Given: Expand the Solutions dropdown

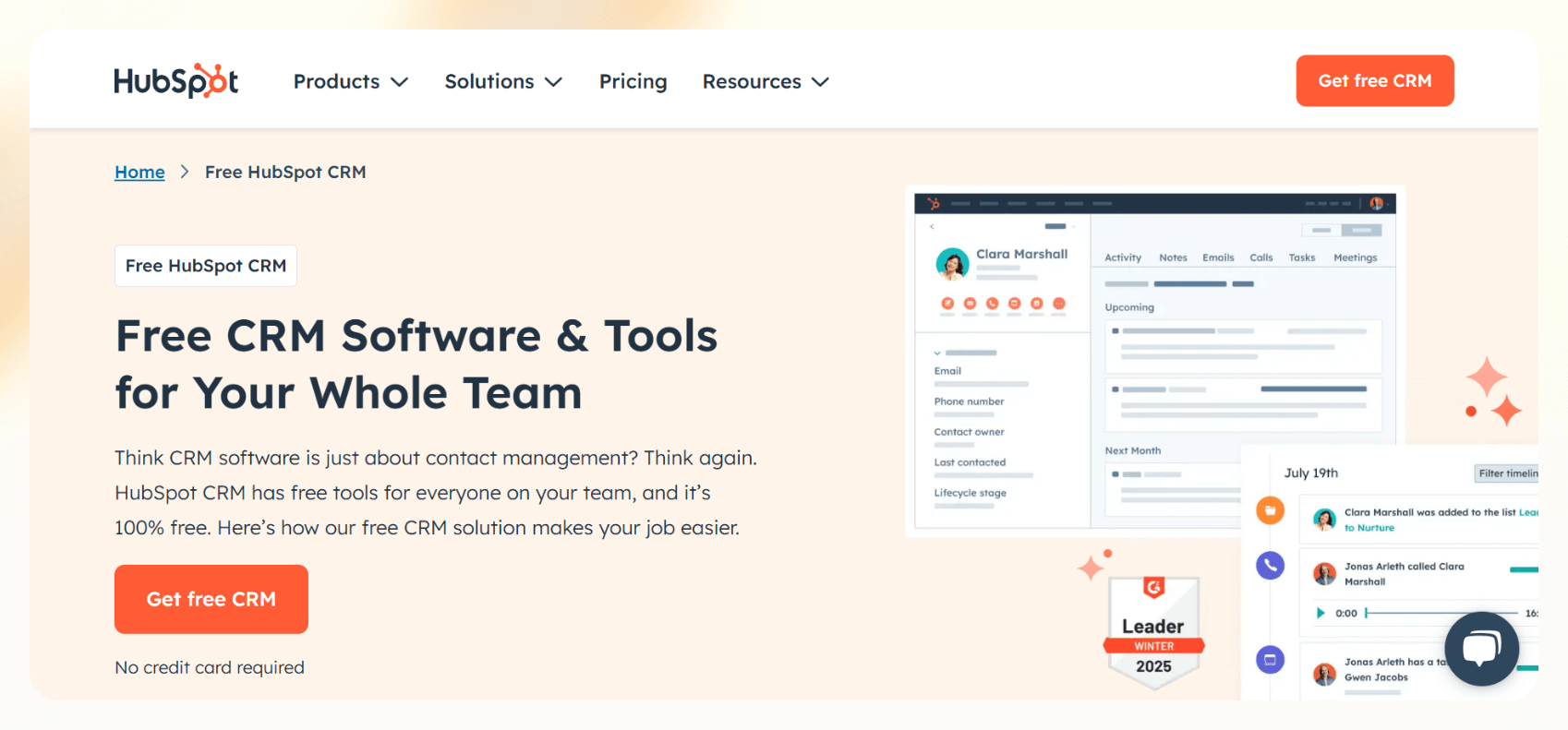Looking at the screenshot, I should pyautogui.click(x=503, y=81).
